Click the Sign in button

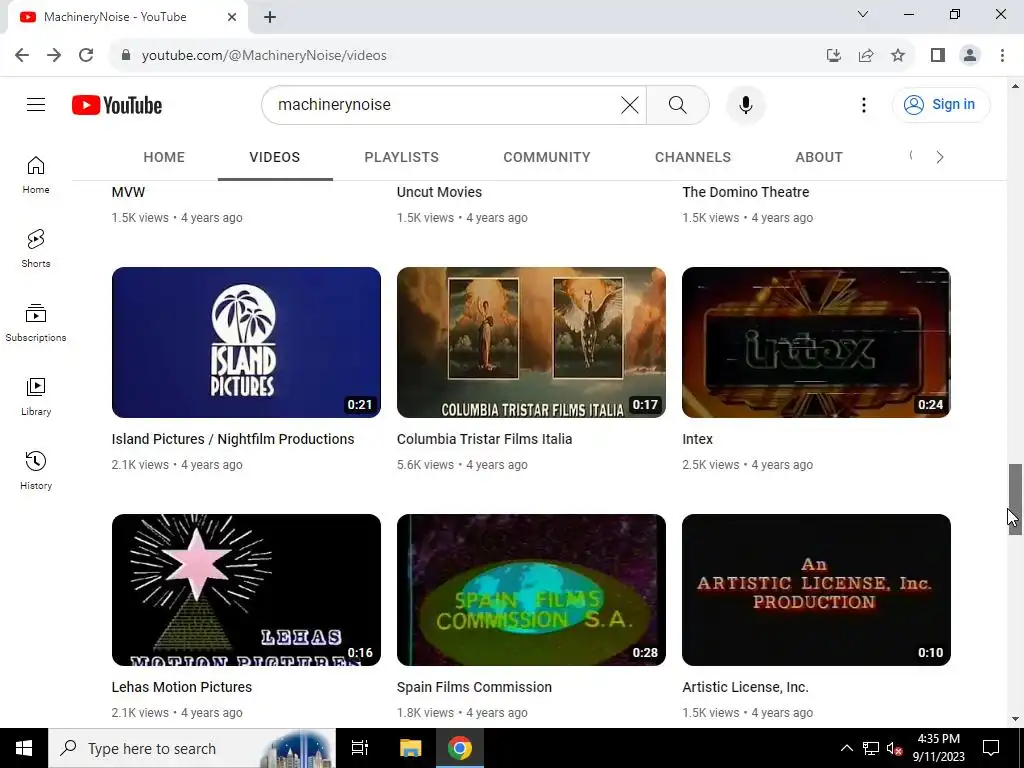[x=940, y=104]
